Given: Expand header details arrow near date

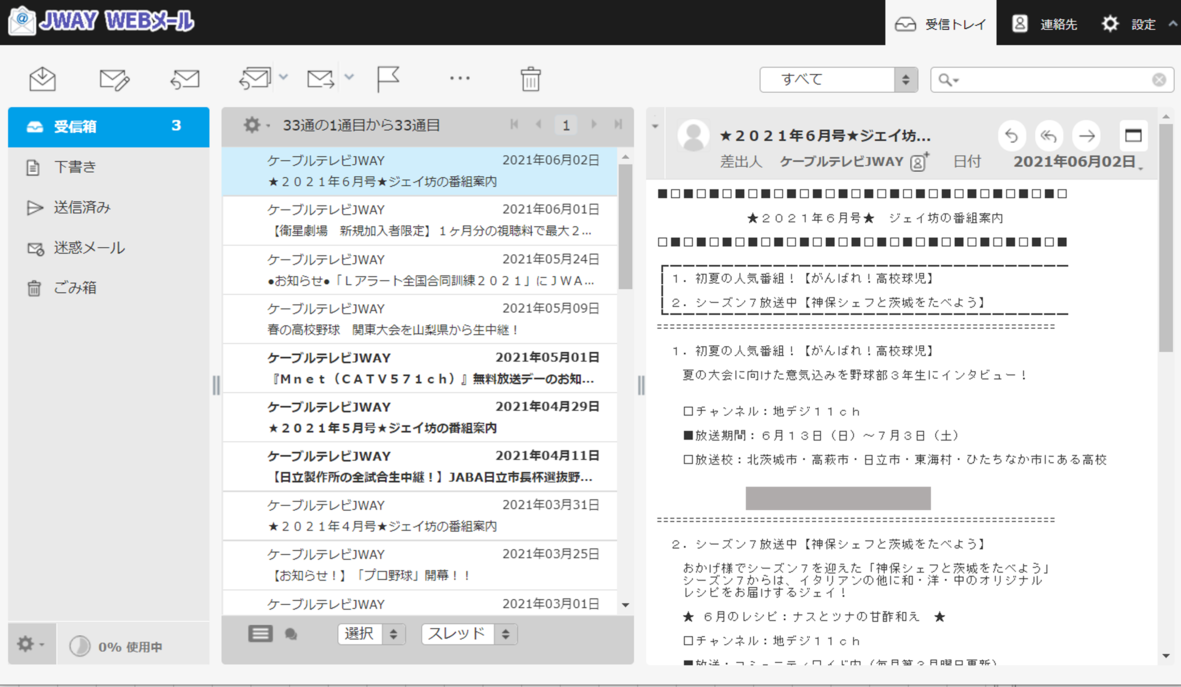Looking at the screenshot, I should 1141,168.
